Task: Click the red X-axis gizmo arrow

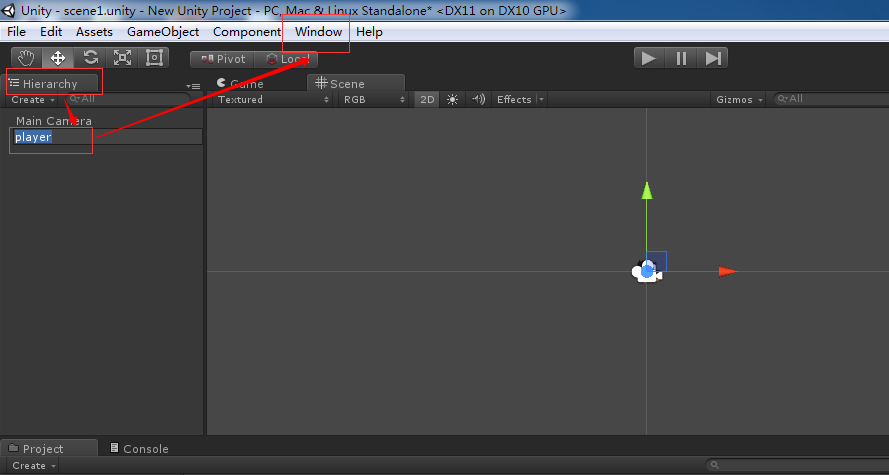Action: tap(728, 272)
